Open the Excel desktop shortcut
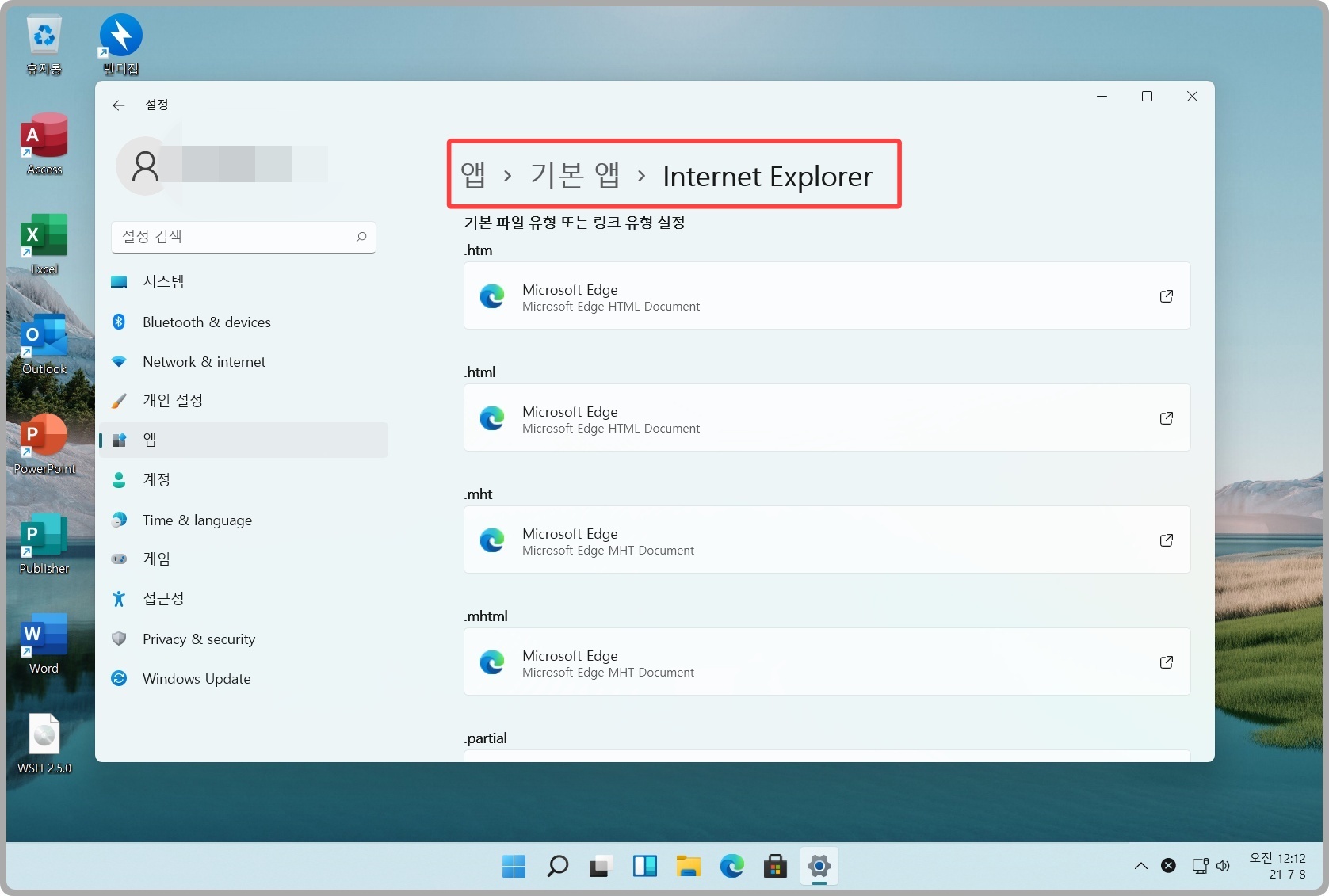 point(44,244)
